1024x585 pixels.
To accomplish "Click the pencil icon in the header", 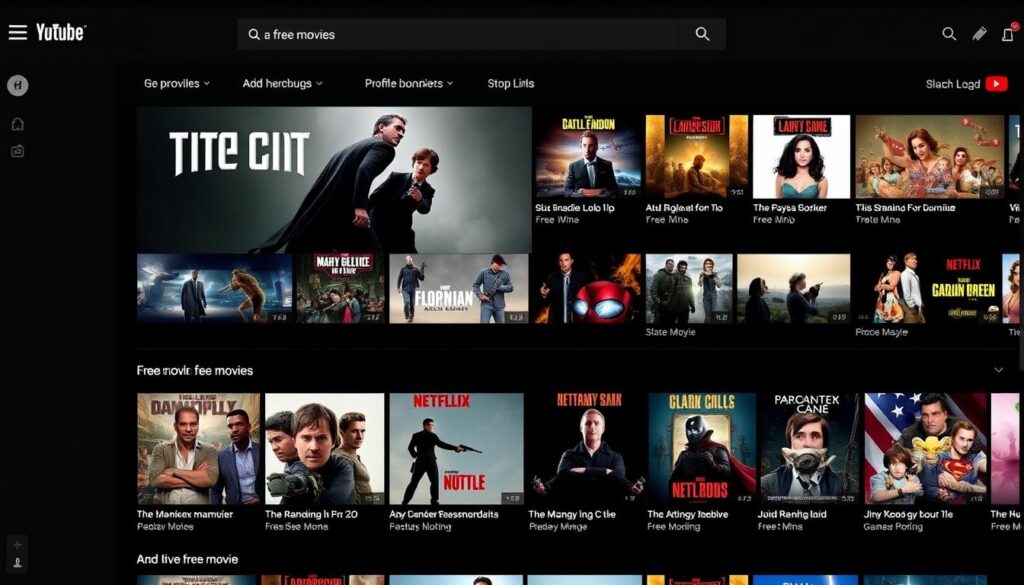I will [x=979, y=34].
